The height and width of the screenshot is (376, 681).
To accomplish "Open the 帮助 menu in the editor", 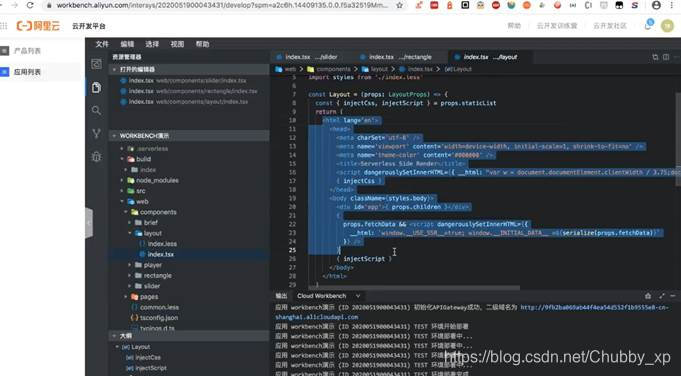I will pyautogui.click(x=202, y=44).
